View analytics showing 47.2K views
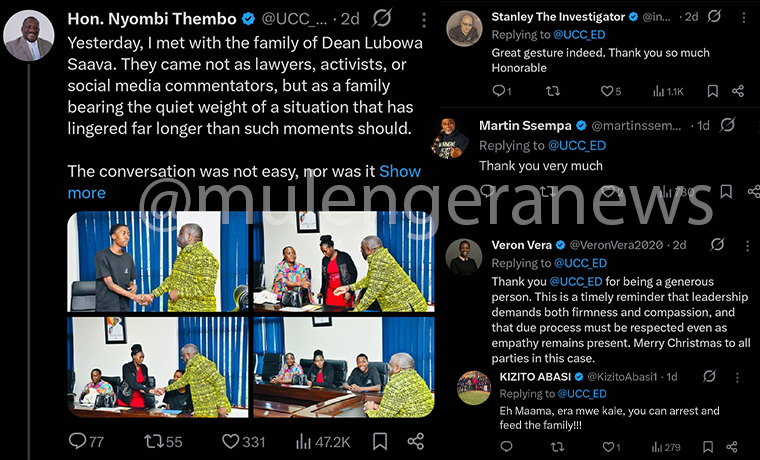760x460 pixels. [323, 442]
